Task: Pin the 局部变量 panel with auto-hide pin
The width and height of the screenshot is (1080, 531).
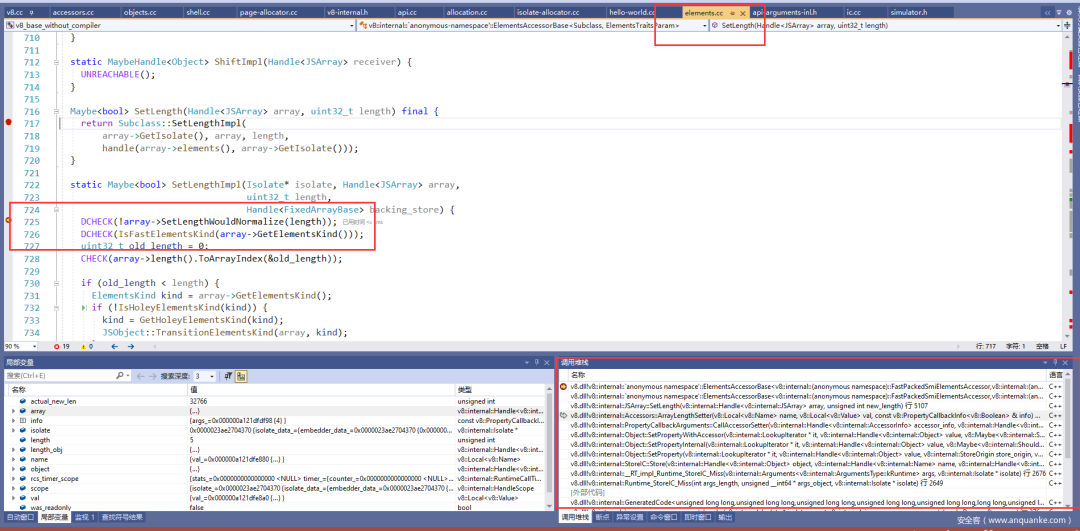Action: tap(537, 362)
